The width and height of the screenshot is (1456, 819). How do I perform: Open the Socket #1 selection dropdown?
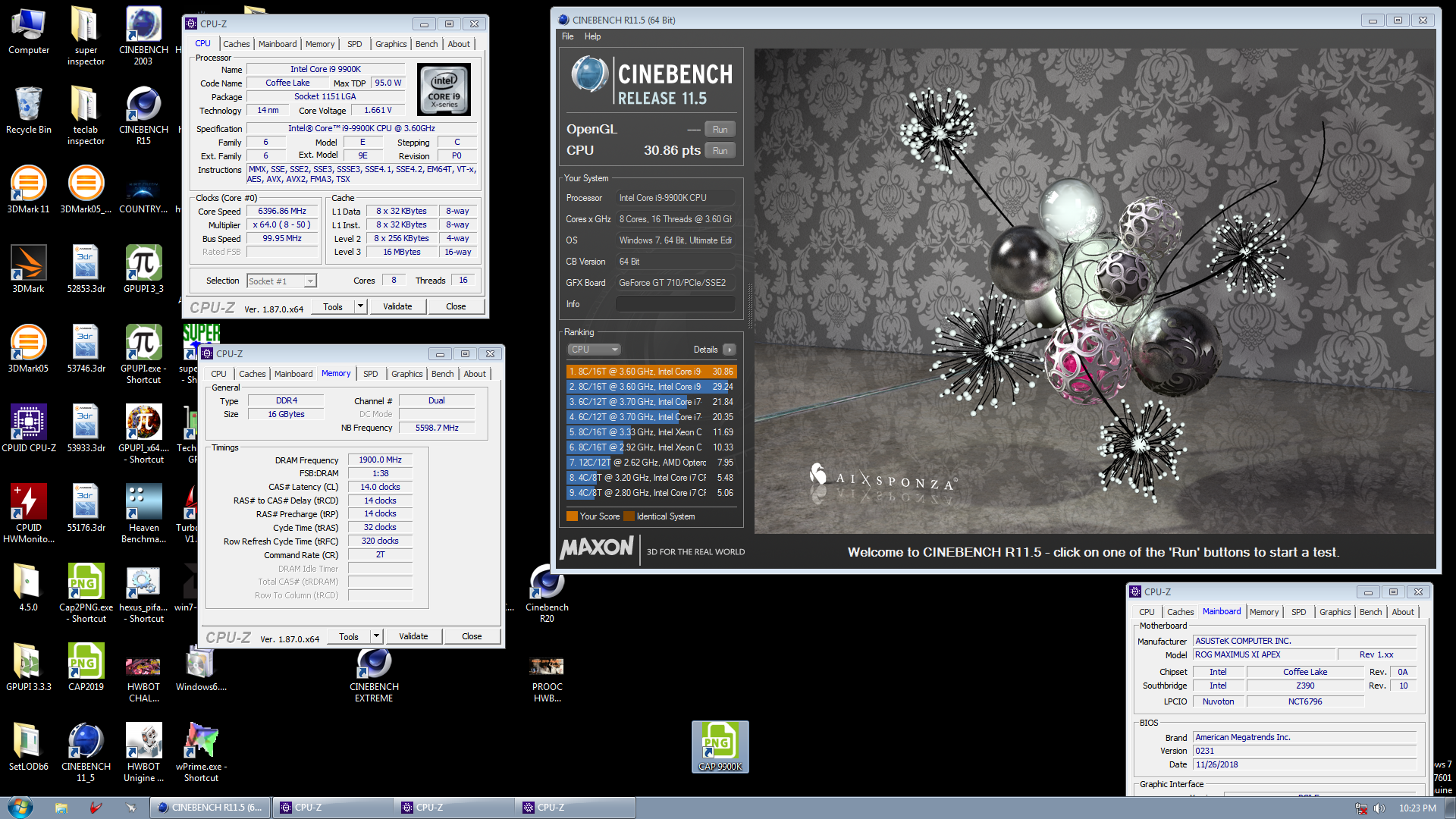pyautogui.click(x=281, y=281)
